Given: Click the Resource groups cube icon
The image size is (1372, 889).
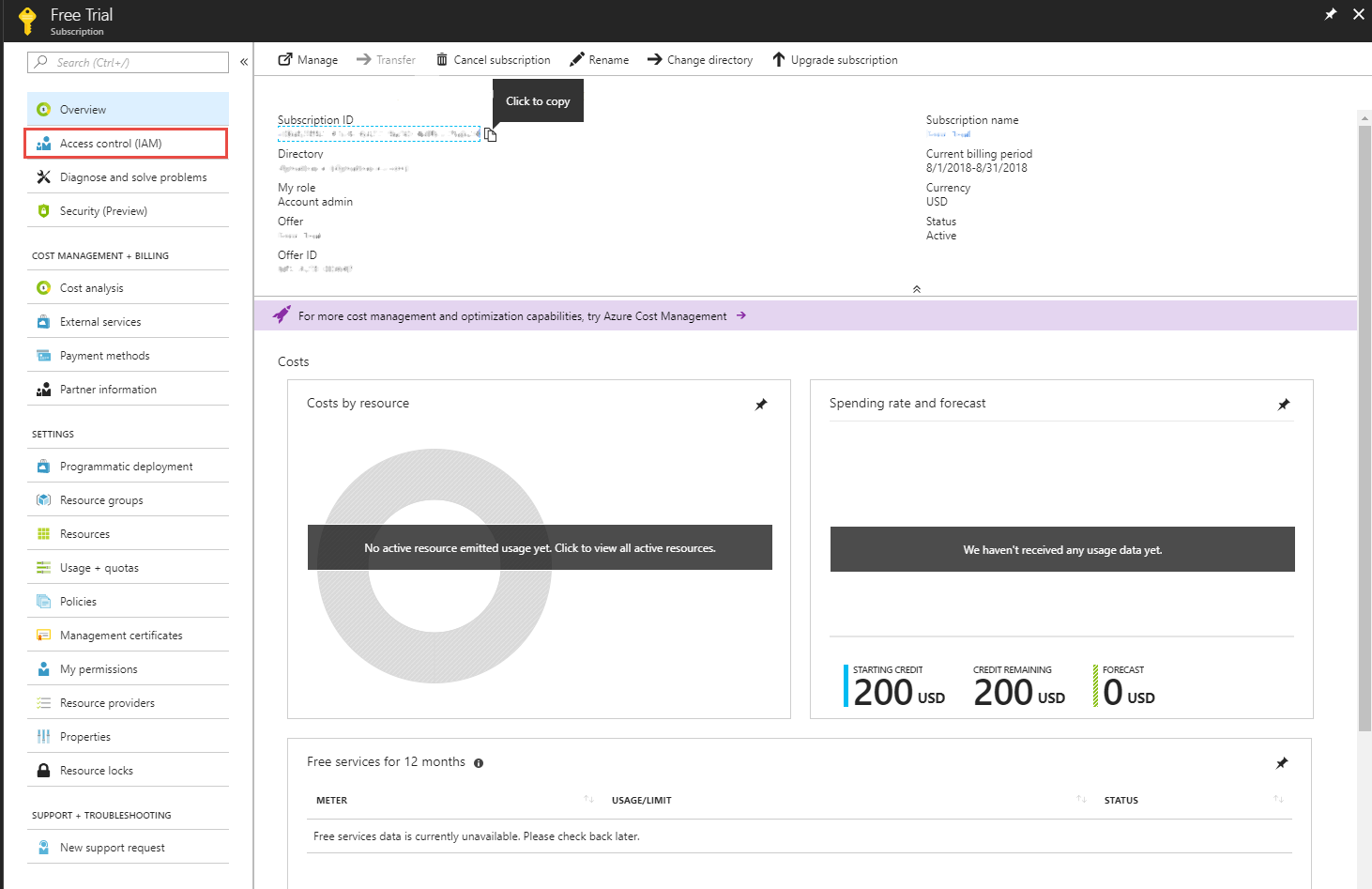Looking at the screenshot, I should point(43,500).
